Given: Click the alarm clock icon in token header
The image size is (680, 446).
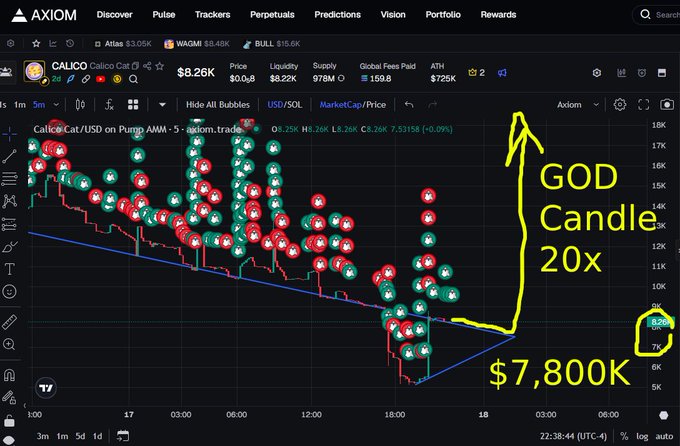Looking at the screenshot, I should [642, 73].
